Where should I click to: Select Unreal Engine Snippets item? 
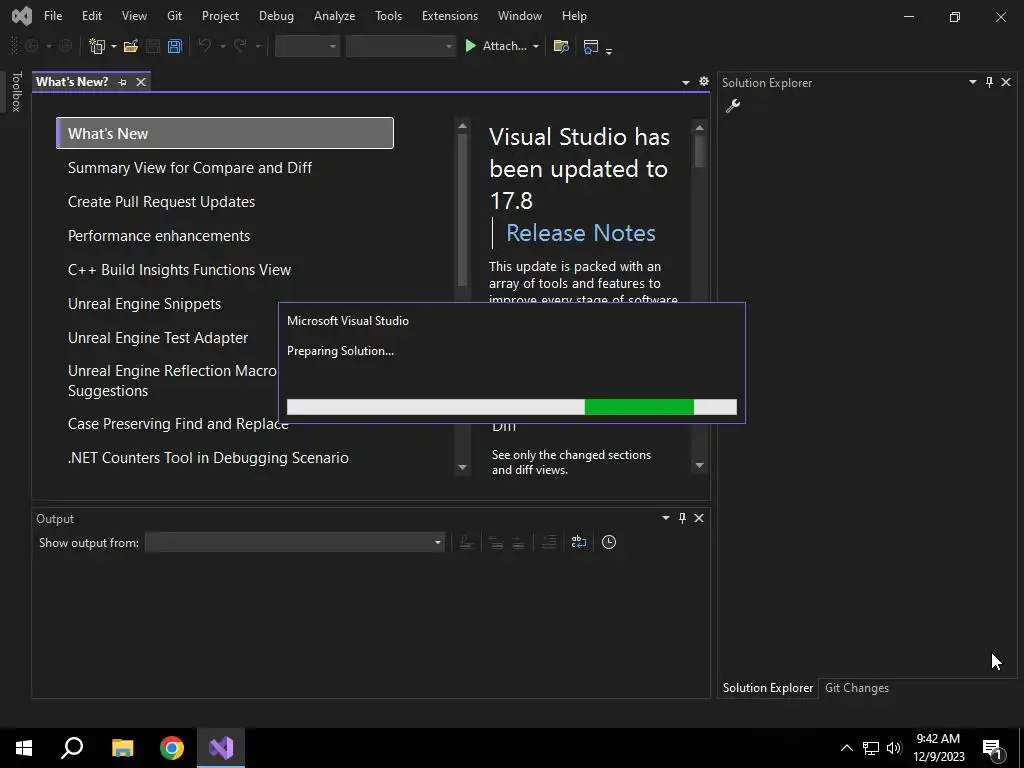tap(144, 304)
